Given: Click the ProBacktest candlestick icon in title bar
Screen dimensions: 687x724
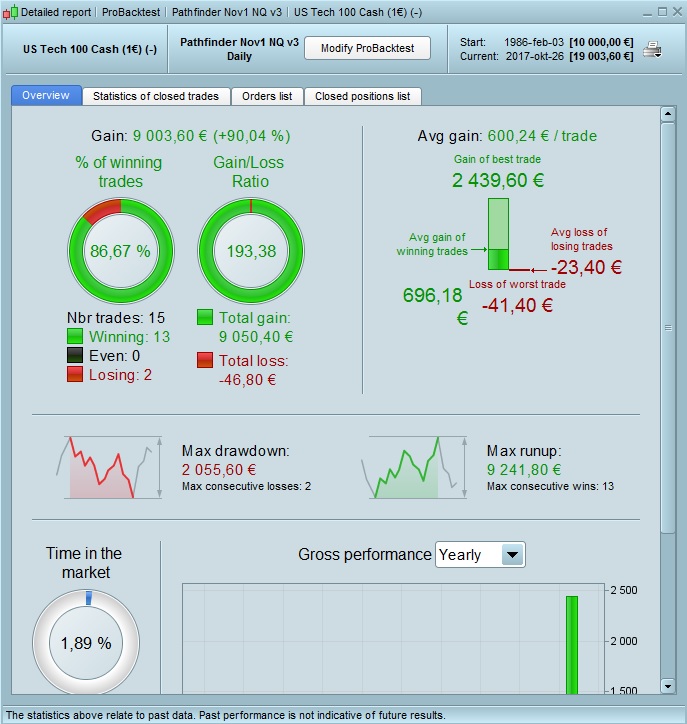Looking at the screenshot, I should (10, 12).
